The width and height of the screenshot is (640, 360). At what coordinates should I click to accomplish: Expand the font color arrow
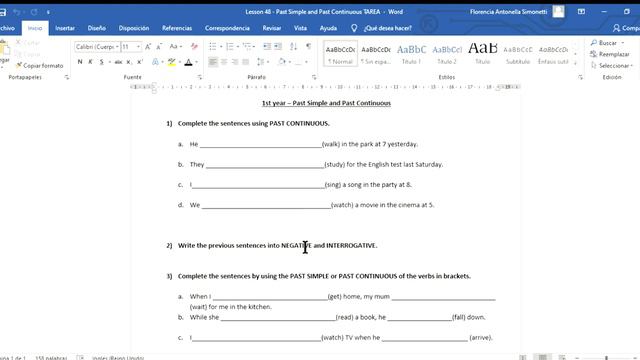point(197,62)
